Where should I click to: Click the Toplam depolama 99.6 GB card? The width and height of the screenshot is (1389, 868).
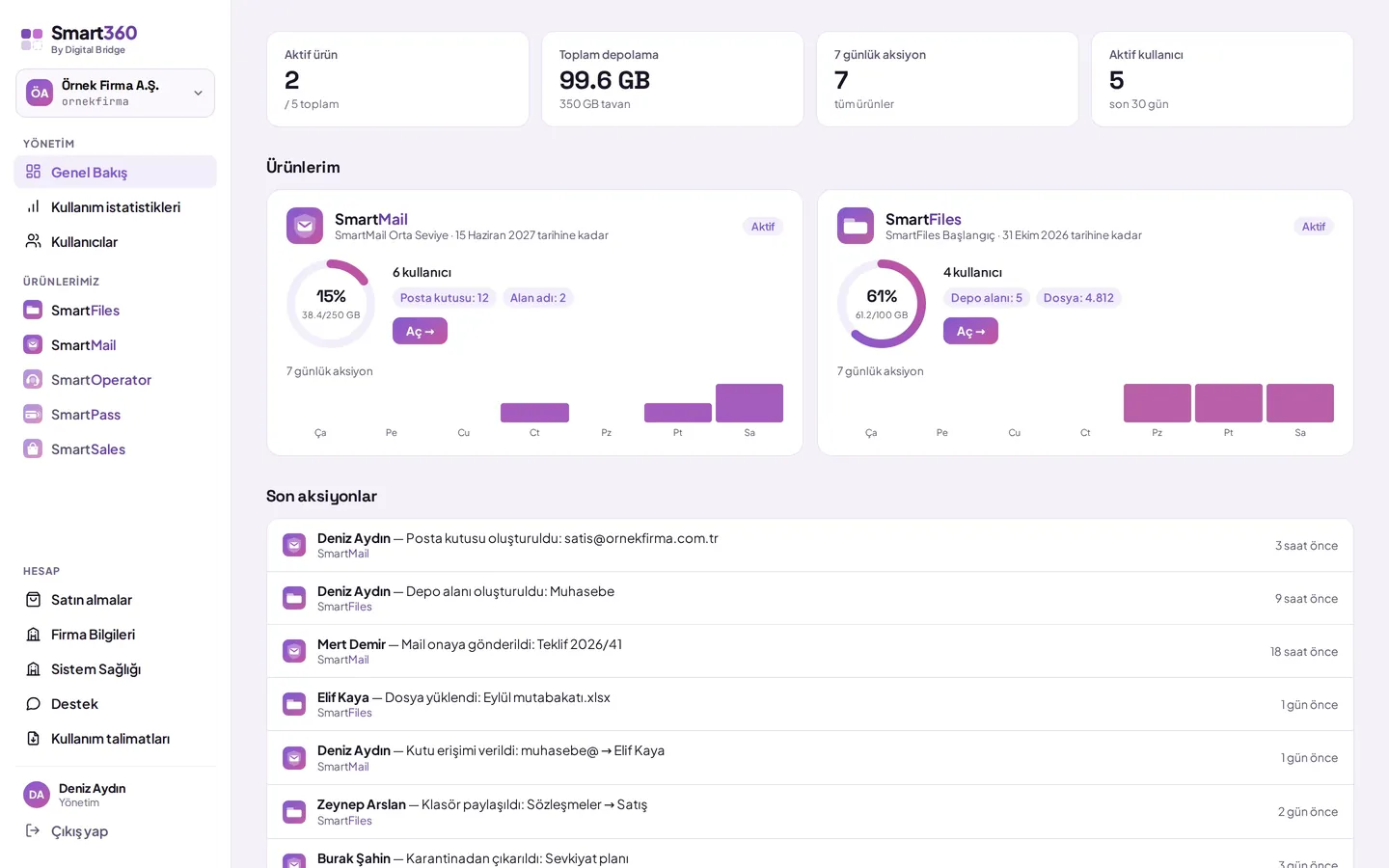[x=672, y=79]
